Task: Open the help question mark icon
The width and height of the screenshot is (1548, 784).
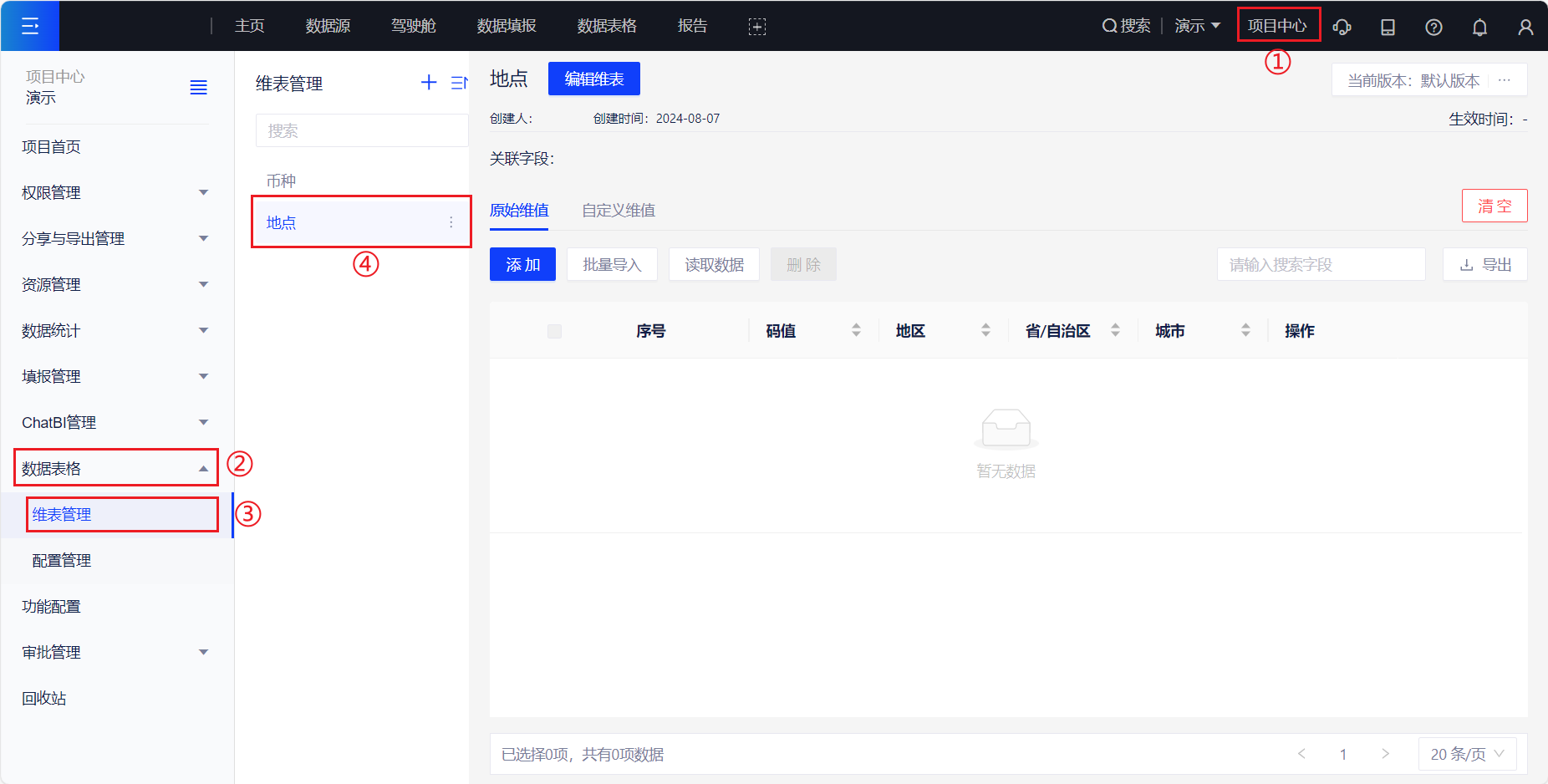Action: (x=1433, y=27)
